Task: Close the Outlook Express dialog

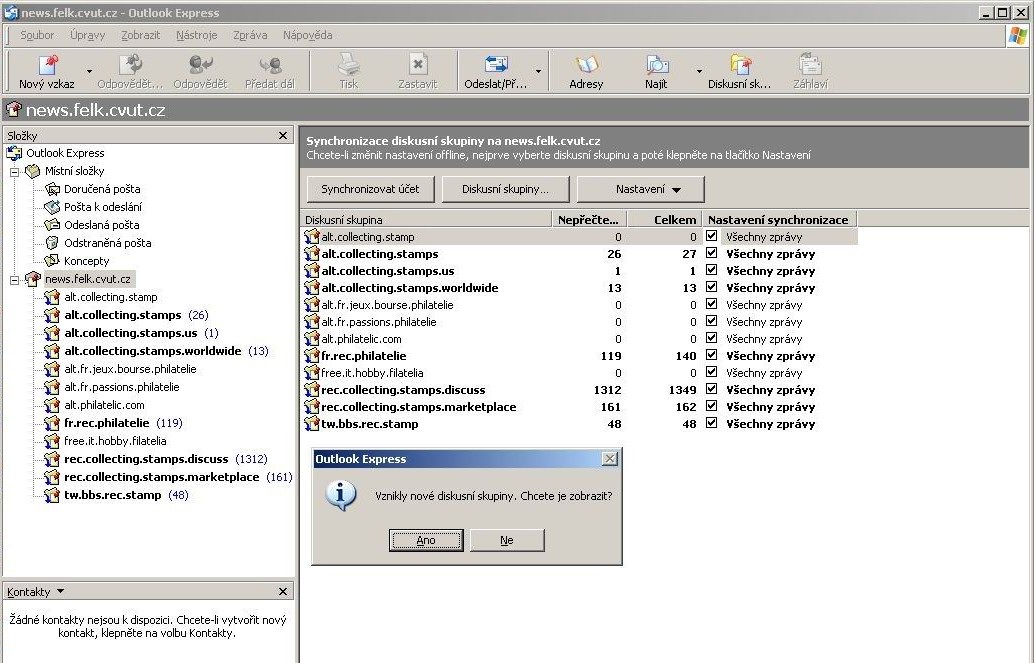Action: [x=610, y=458]
